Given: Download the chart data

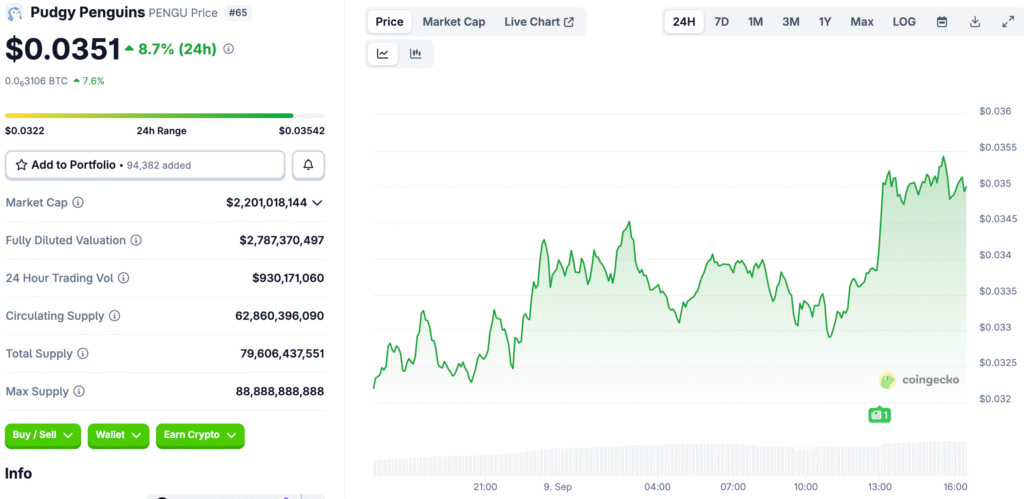Looking at the screenshot, I should click(975, 22).
